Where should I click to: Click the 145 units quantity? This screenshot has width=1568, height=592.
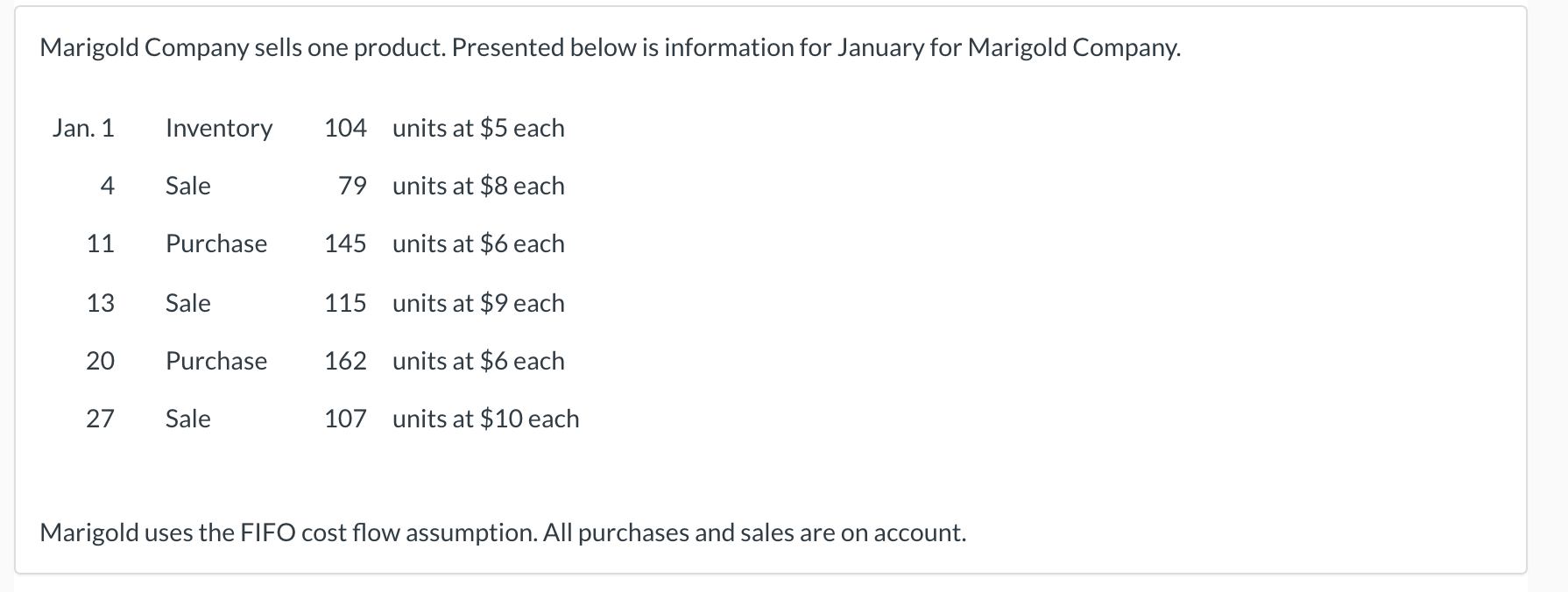[345, 243]
